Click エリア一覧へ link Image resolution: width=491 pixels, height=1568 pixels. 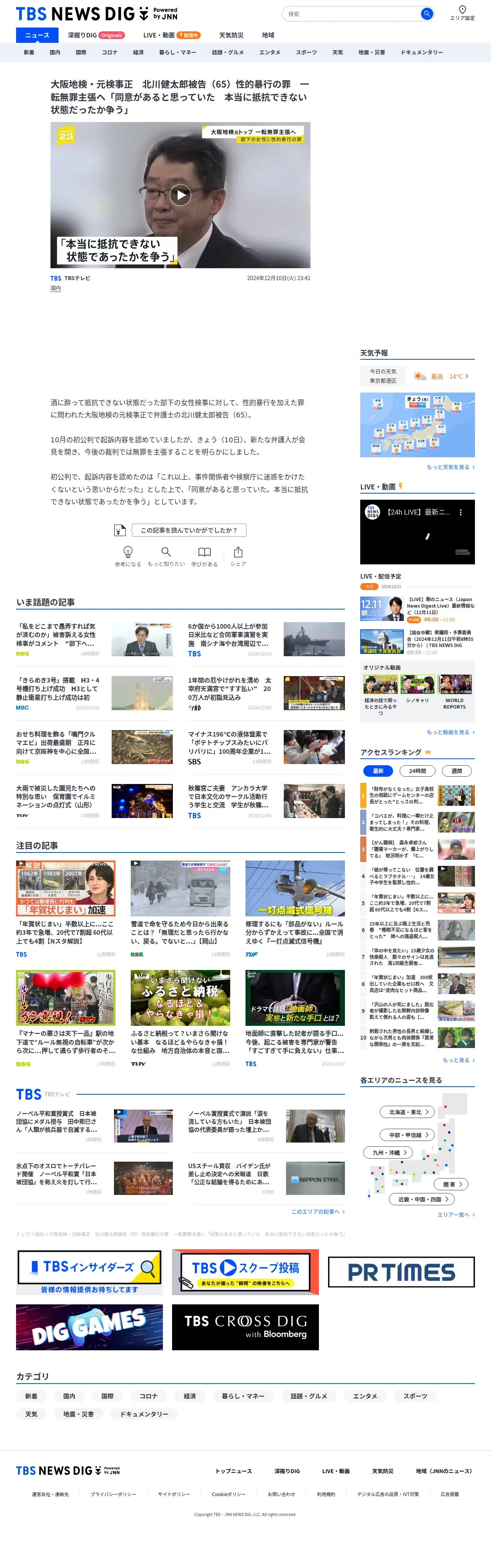click(456, 1214)
